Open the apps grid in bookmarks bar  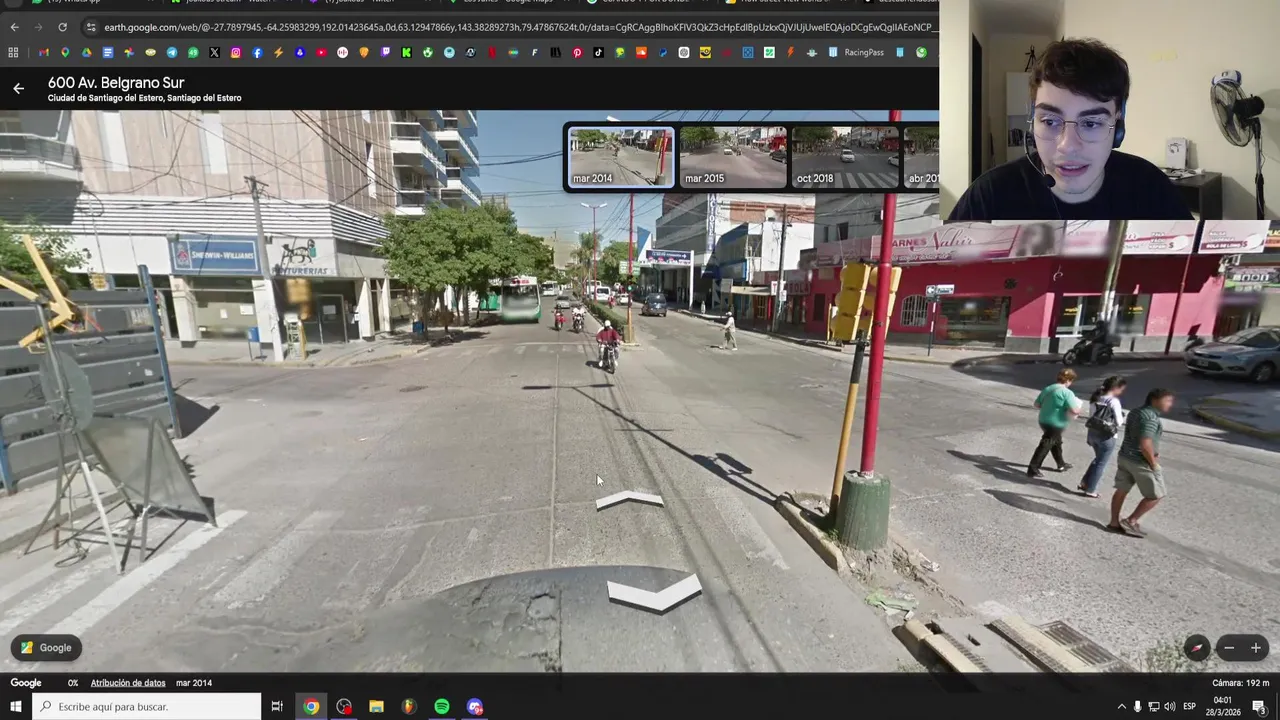click(x=13, y=52)
